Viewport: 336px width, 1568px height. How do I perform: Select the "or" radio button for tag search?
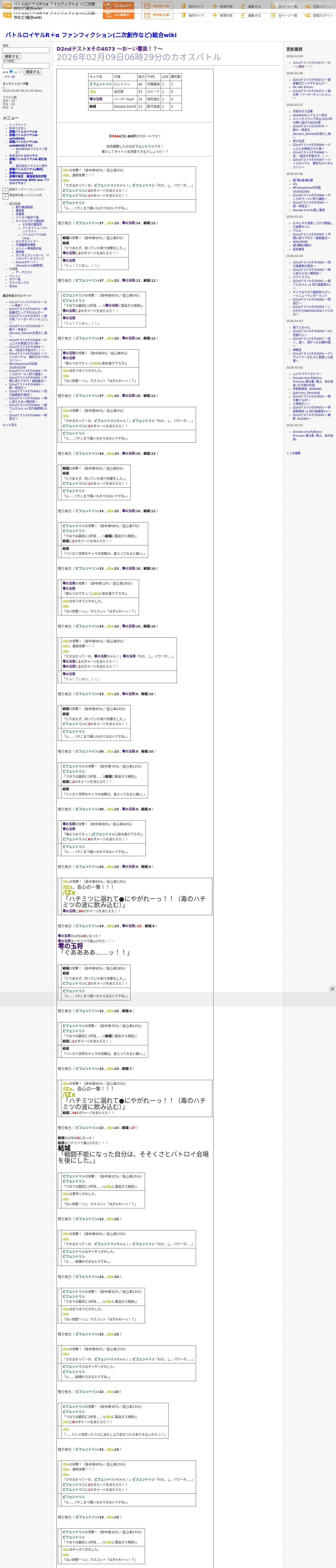coord(20,71)
